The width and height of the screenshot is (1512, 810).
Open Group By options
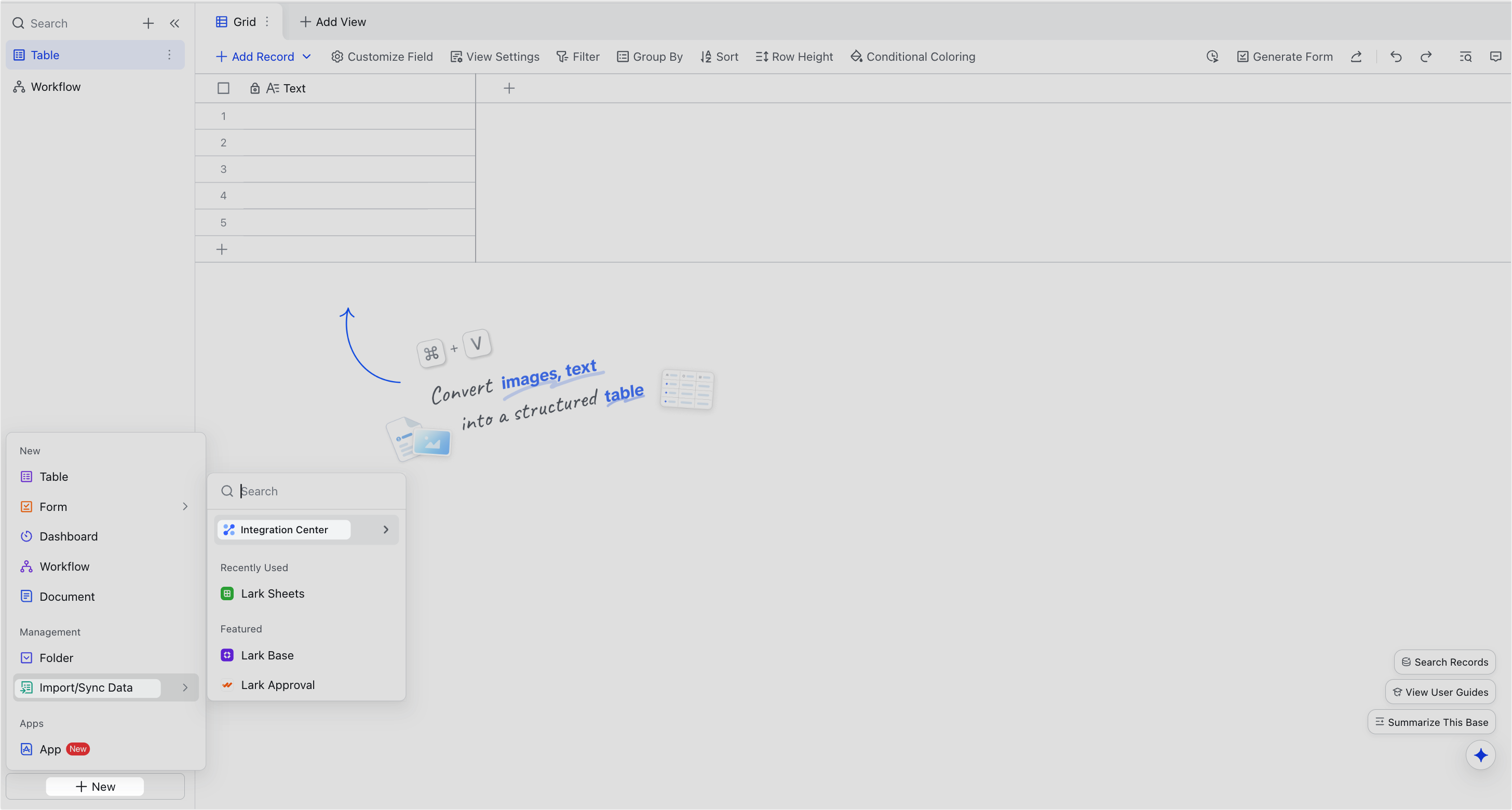650,57
